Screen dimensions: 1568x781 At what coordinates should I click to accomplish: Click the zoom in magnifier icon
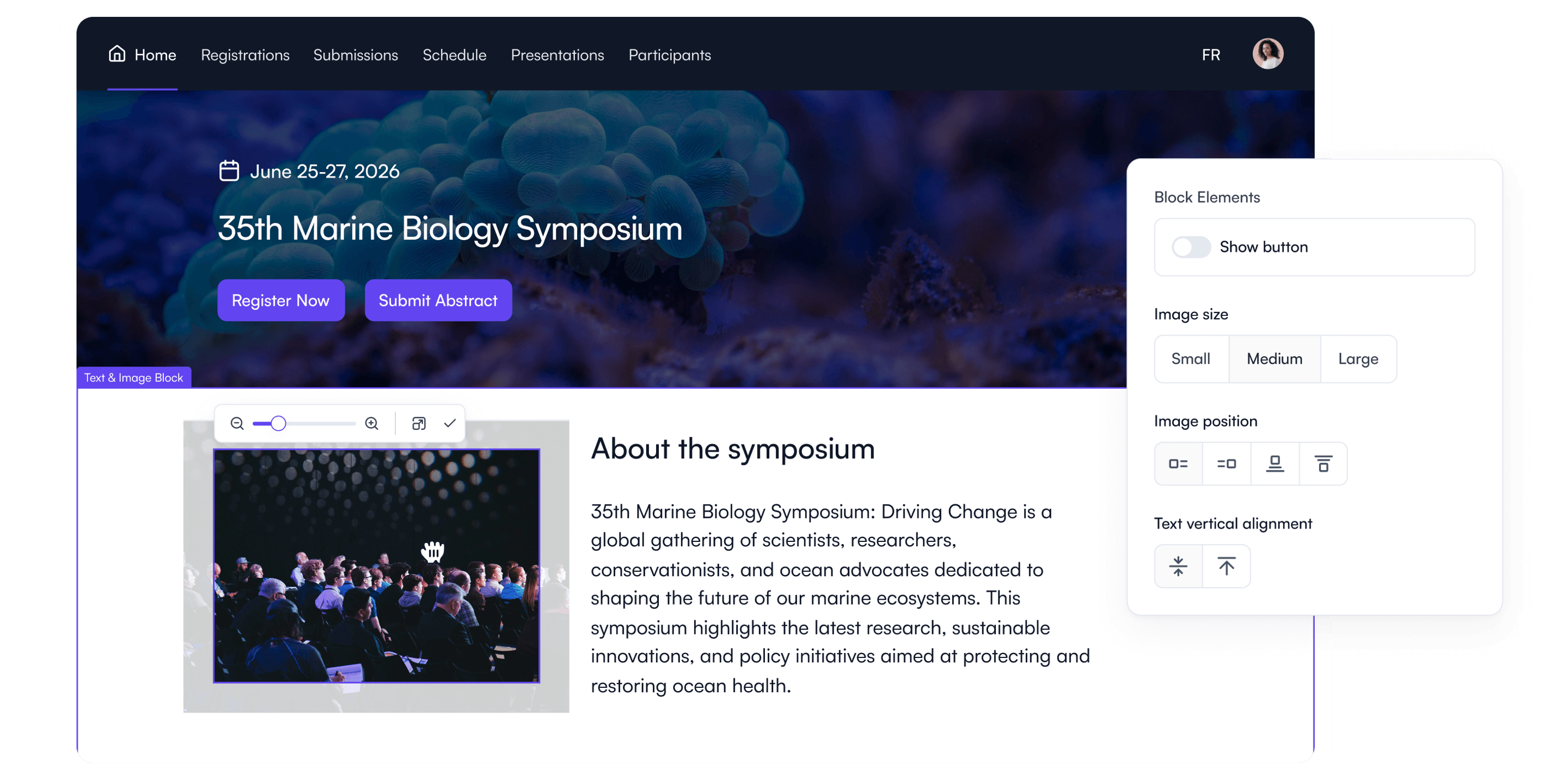(x=371, y=423)
